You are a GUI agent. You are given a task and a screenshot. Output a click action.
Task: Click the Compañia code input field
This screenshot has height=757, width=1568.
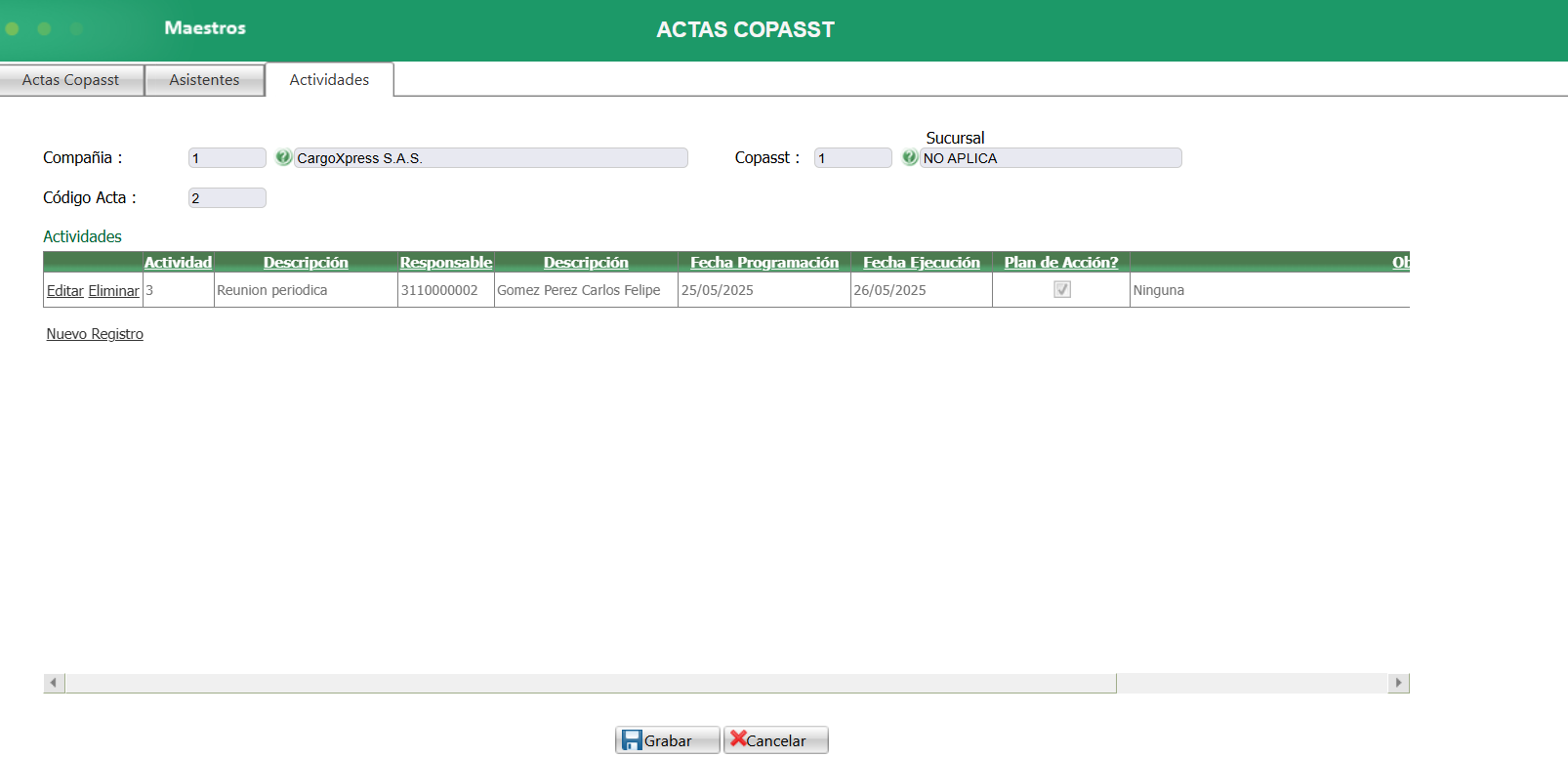click(x=227, y=158)
